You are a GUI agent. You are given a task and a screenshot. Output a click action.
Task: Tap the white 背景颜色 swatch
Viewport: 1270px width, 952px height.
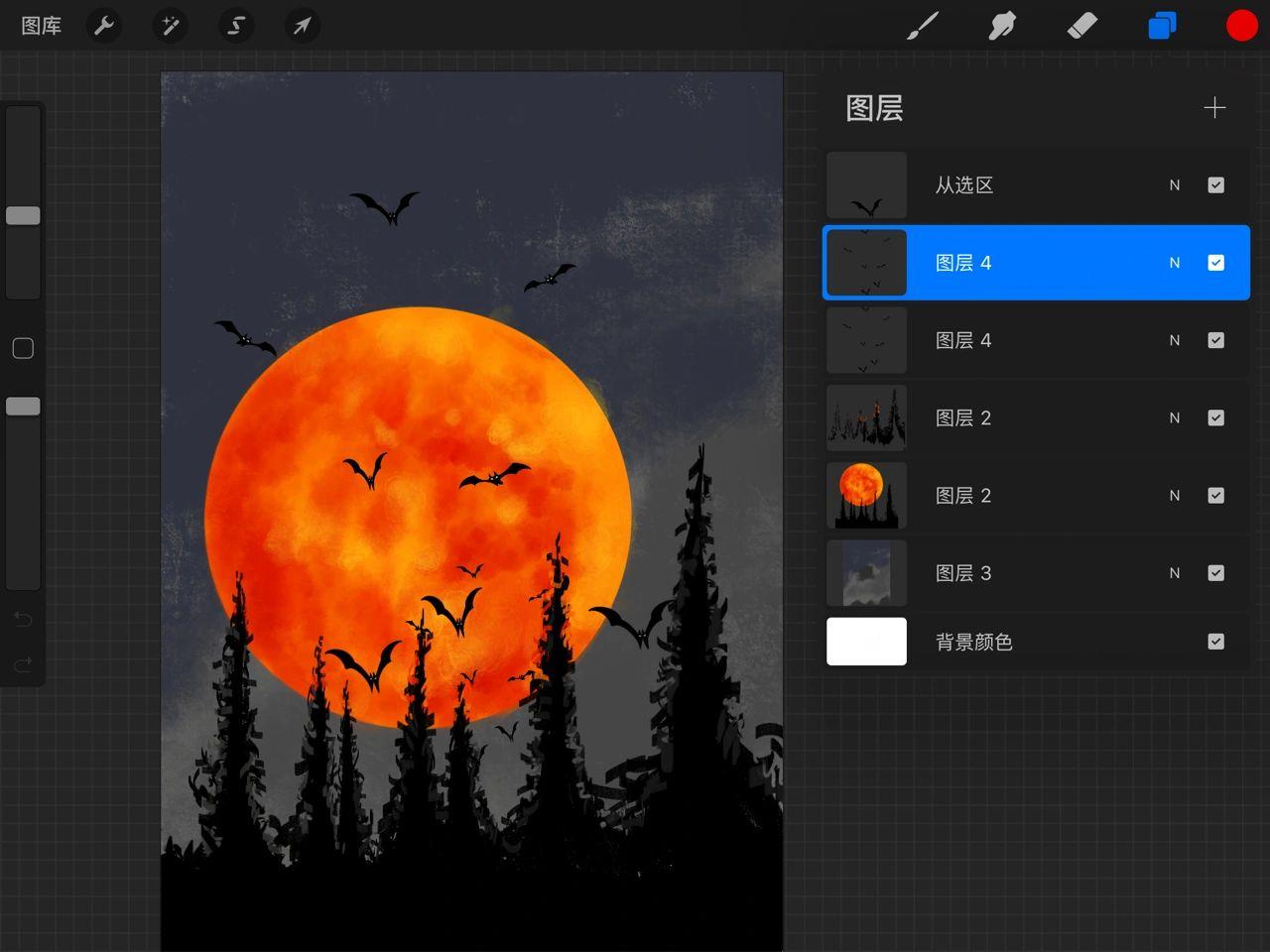(x=866, y=642)
